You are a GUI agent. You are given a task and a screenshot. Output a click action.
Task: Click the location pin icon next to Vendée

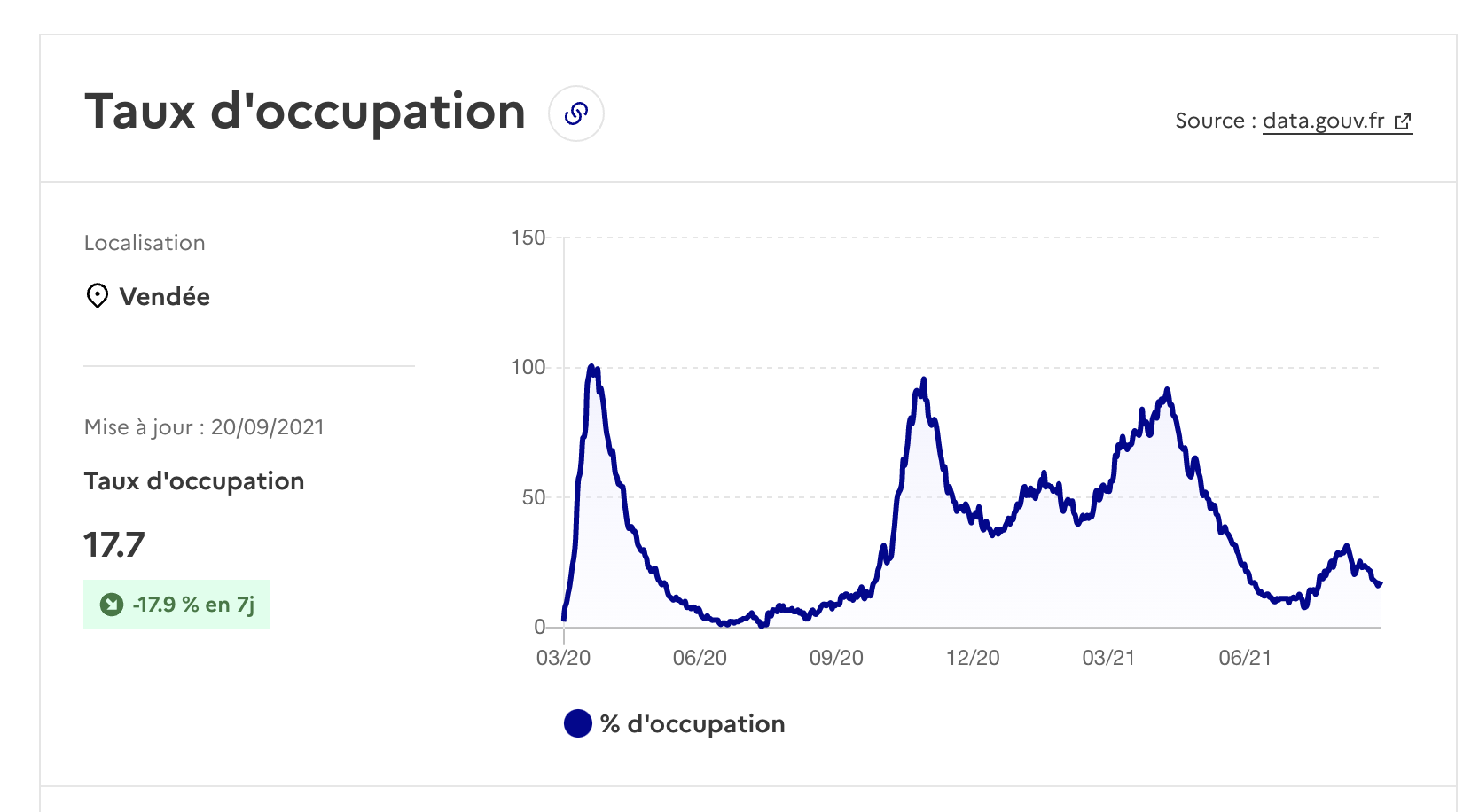point(97,296)
